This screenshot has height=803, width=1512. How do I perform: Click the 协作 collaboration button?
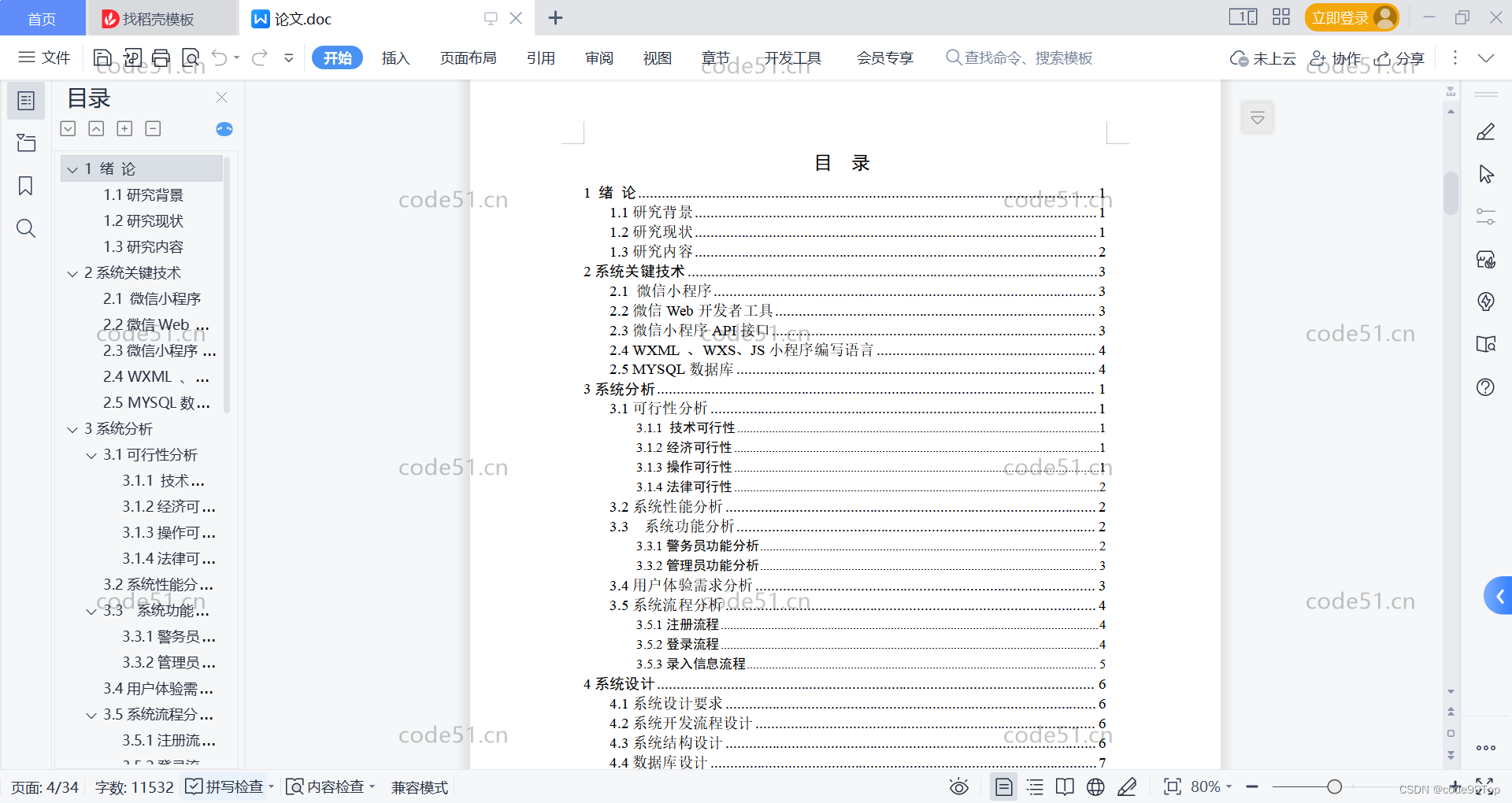(1336, 57)
